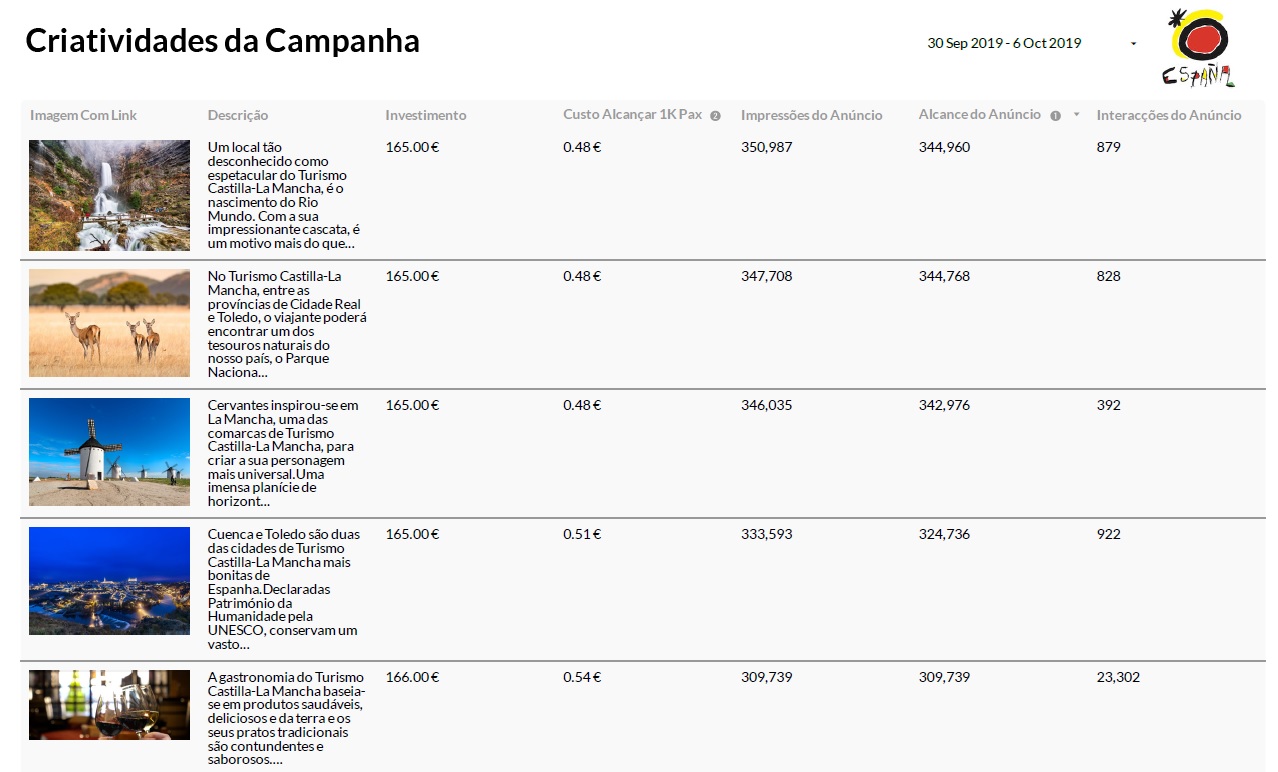Click the Imagem Com Link column header
This screenshot has width=1278, height=772.
83,115
